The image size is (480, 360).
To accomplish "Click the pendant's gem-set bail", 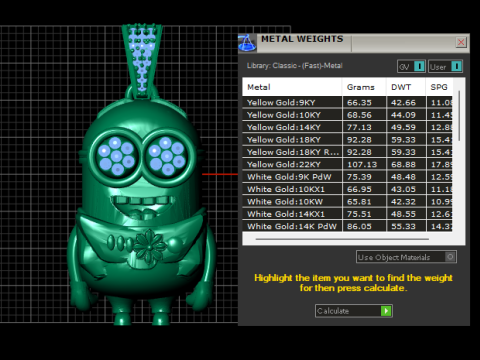I will point(142,60).
